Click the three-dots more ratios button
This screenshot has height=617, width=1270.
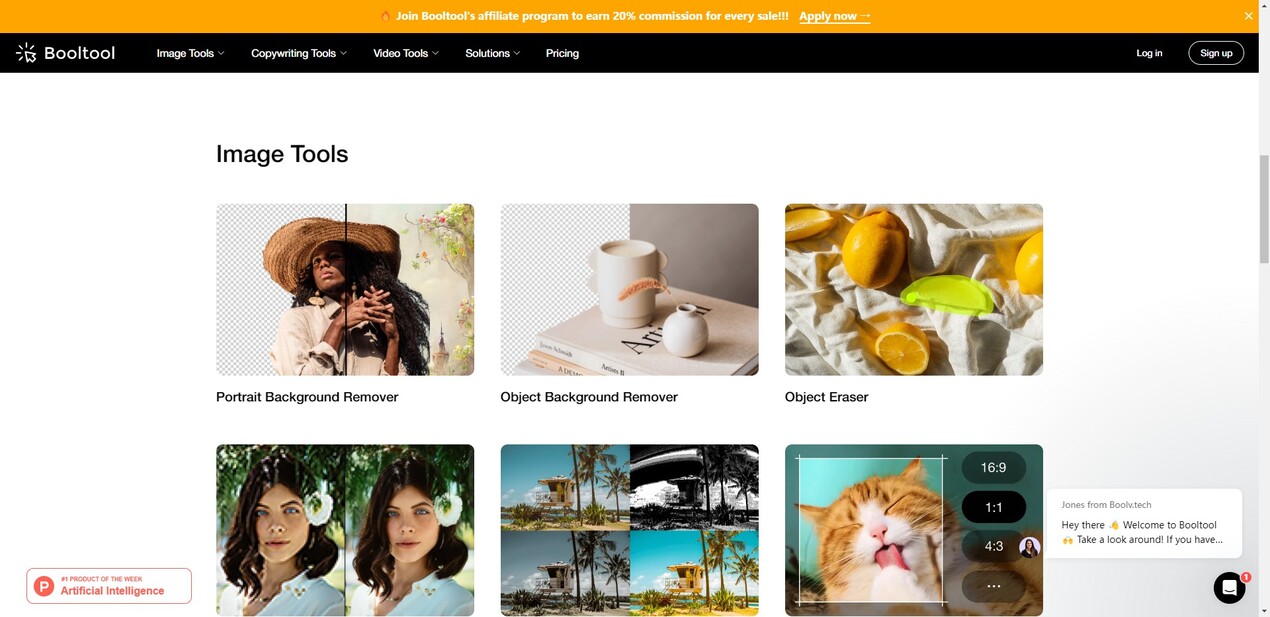(993, 586)
